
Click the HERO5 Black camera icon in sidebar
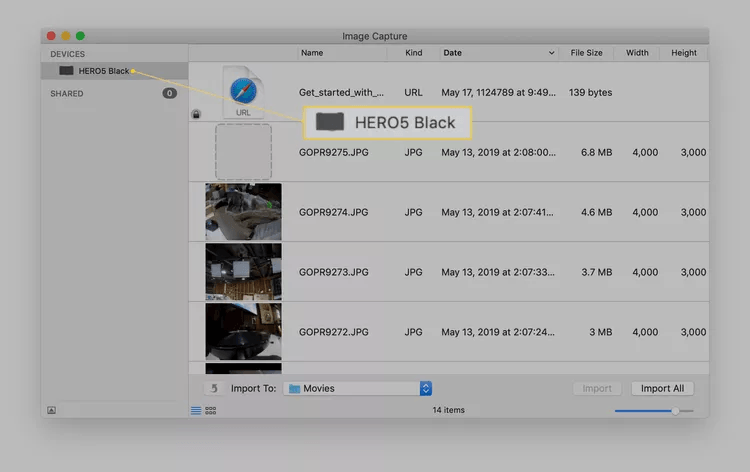point(66,71)
